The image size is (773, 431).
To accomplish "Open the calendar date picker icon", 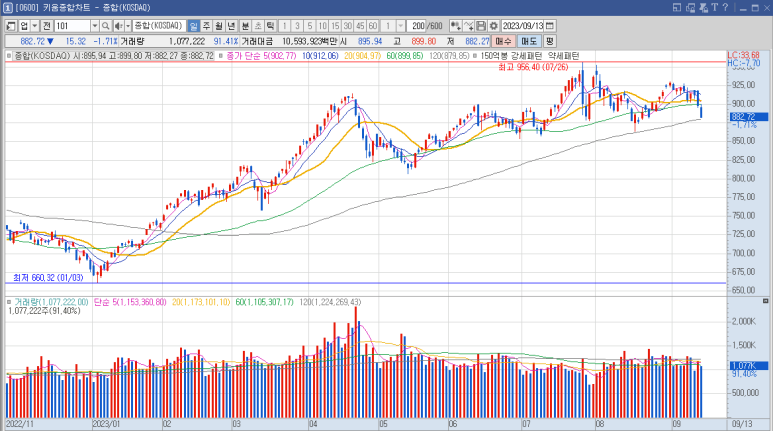I will [x=549, y=25].
